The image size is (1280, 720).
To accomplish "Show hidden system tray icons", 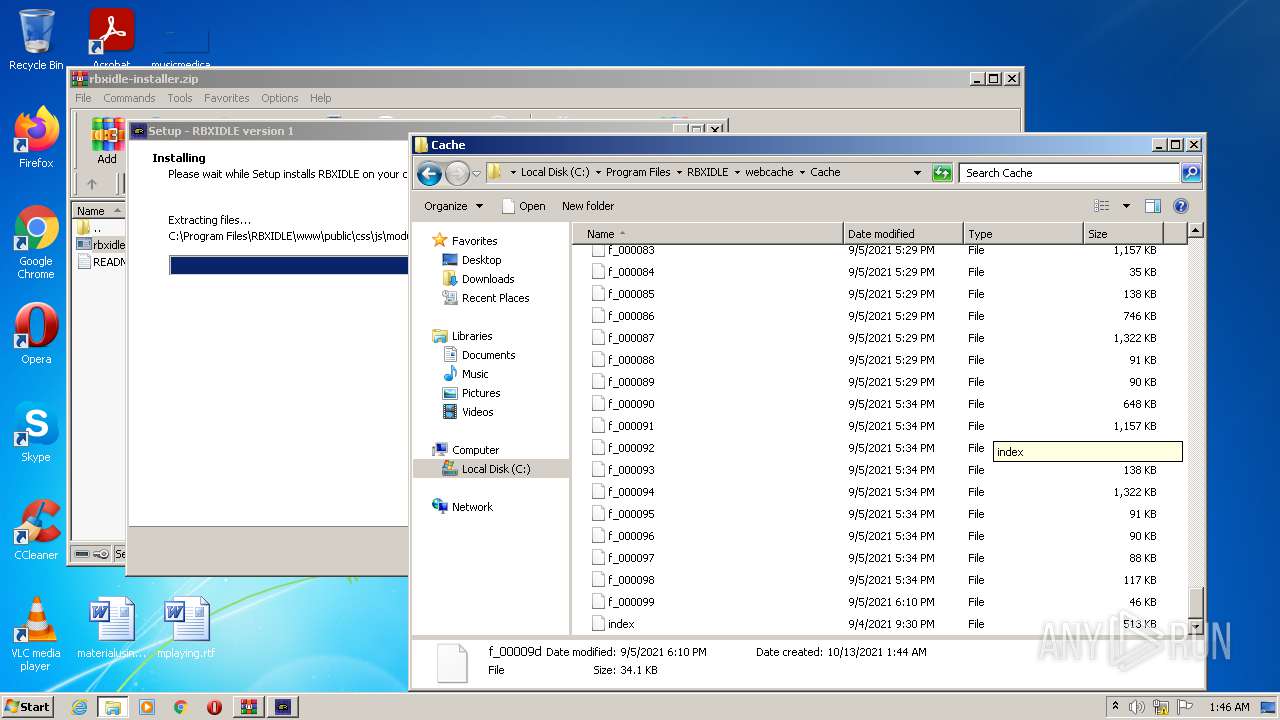I will coord(1115,707).
